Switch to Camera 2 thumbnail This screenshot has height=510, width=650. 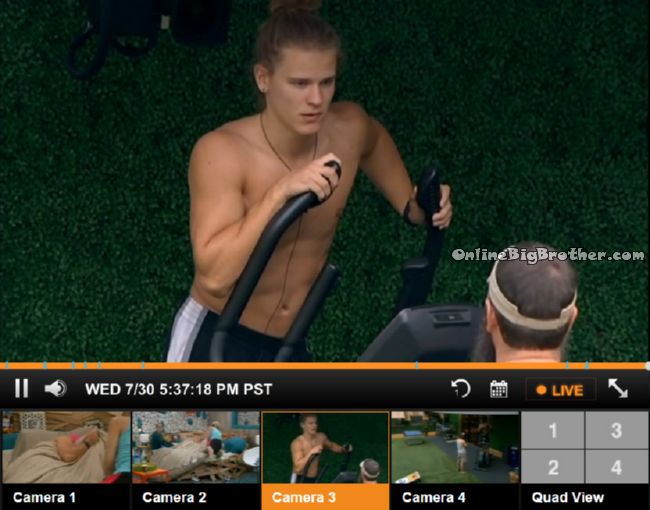point(196,447)
